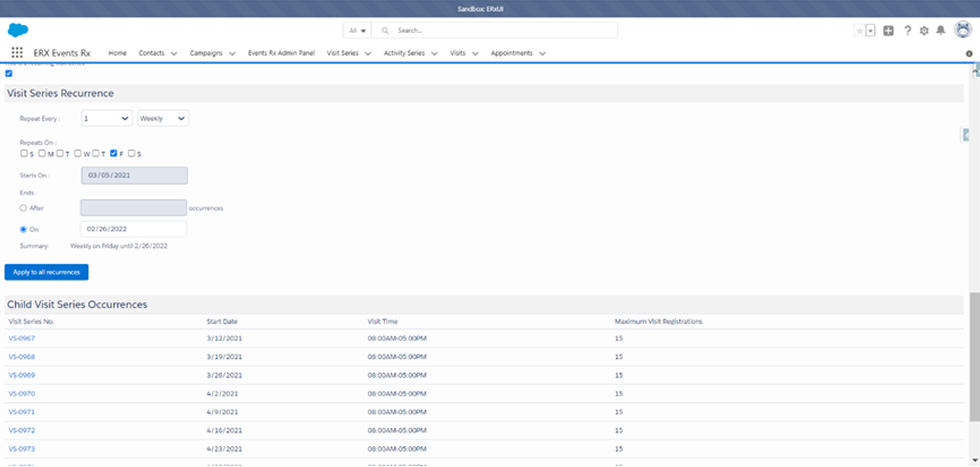Screen dimensions: 980x467
Task: Click the Salesforce cloud logo
Action: [x=17, y=30]
